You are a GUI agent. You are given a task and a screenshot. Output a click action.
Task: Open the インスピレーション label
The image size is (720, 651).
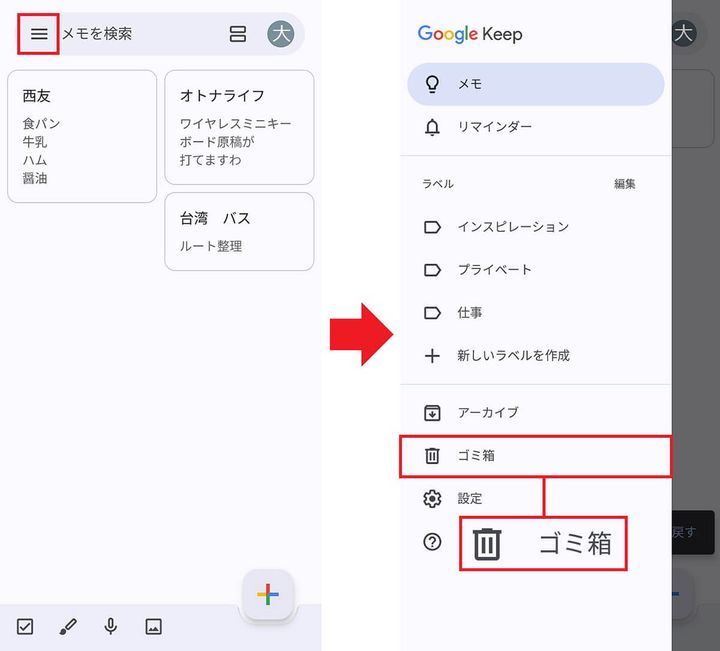tap(536, 227)
